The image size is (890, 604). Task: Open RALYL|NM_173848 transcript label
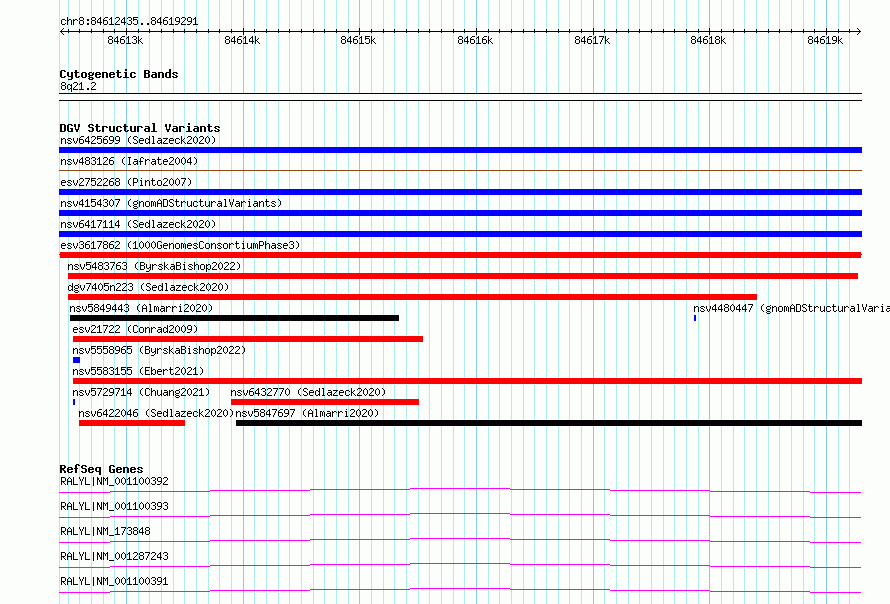pos(105,531)
